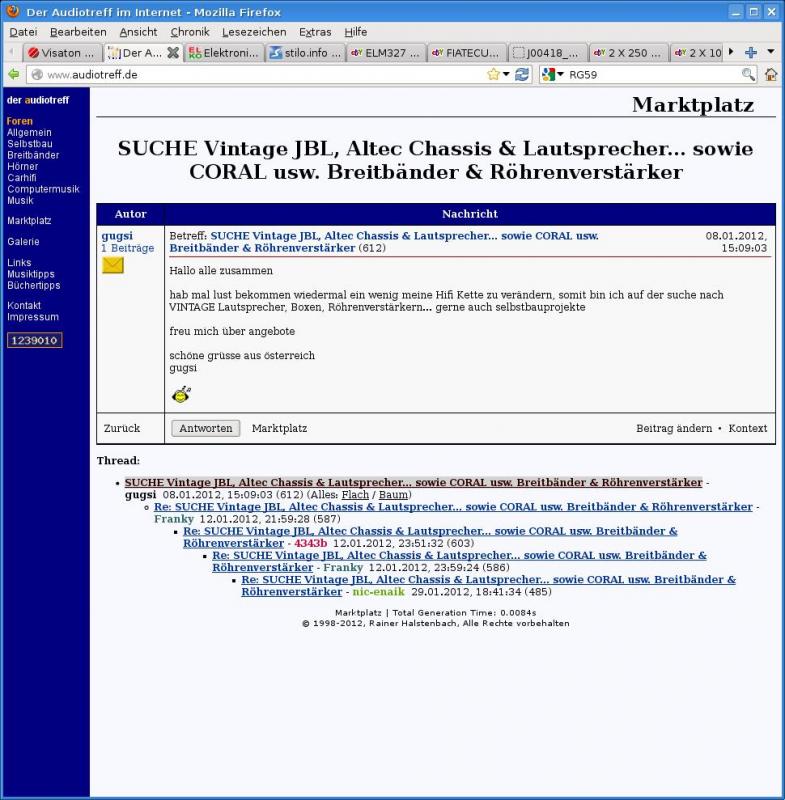Viewport: 785px width, 800px height.
Task: Open the Links sidebar entry
Action: tap(19, 262)
